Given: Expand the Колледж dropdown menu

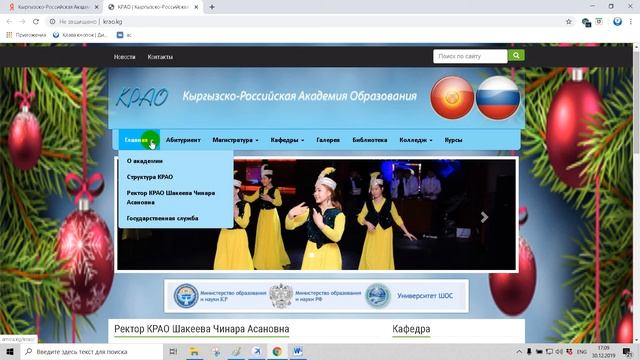Looking at the screenshot, I should 416,140.
